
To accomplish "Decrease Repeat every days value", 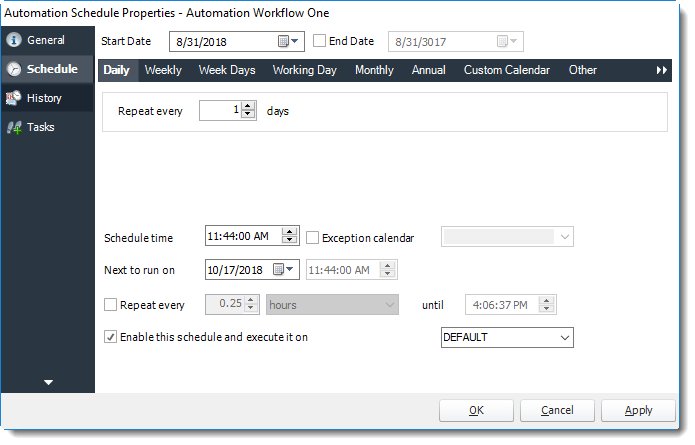I will point(248,114).
